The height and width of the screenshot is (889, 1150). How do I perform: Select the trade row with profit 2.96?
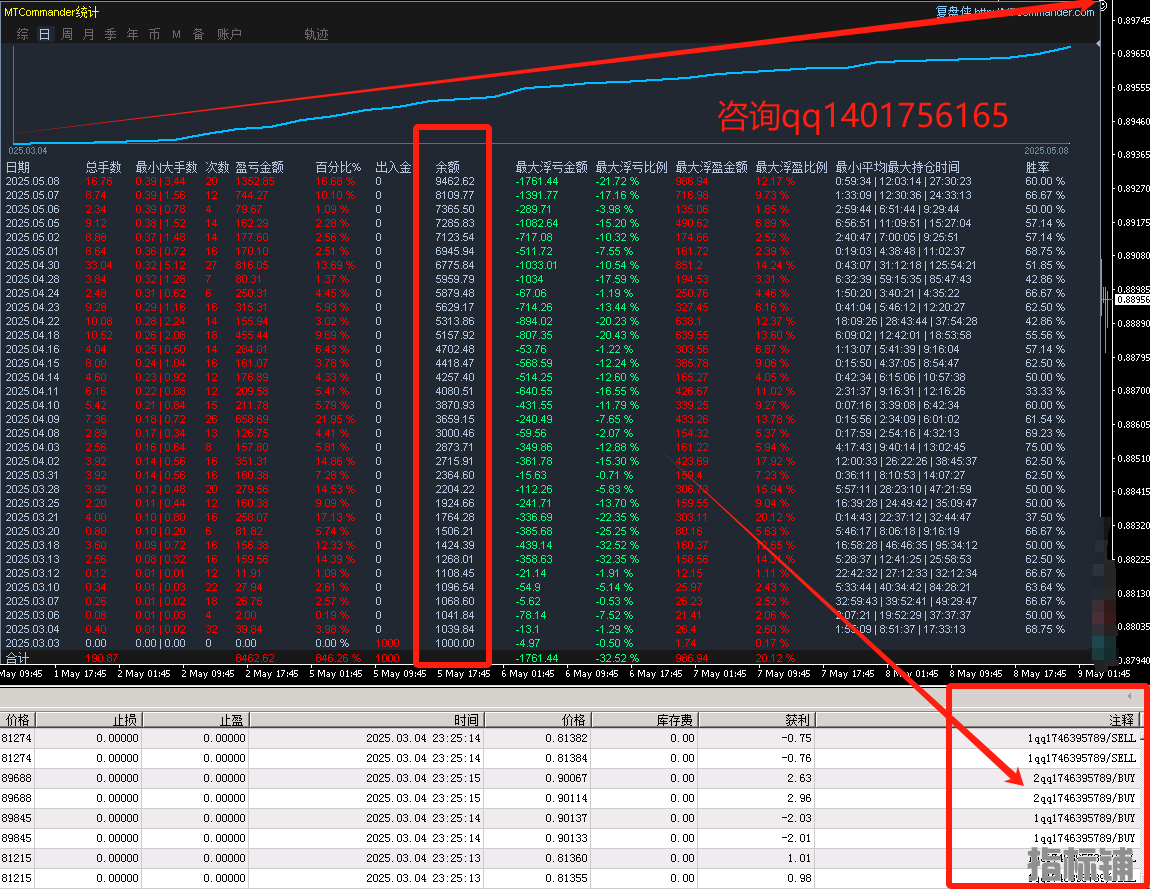[x=572, y=798]
